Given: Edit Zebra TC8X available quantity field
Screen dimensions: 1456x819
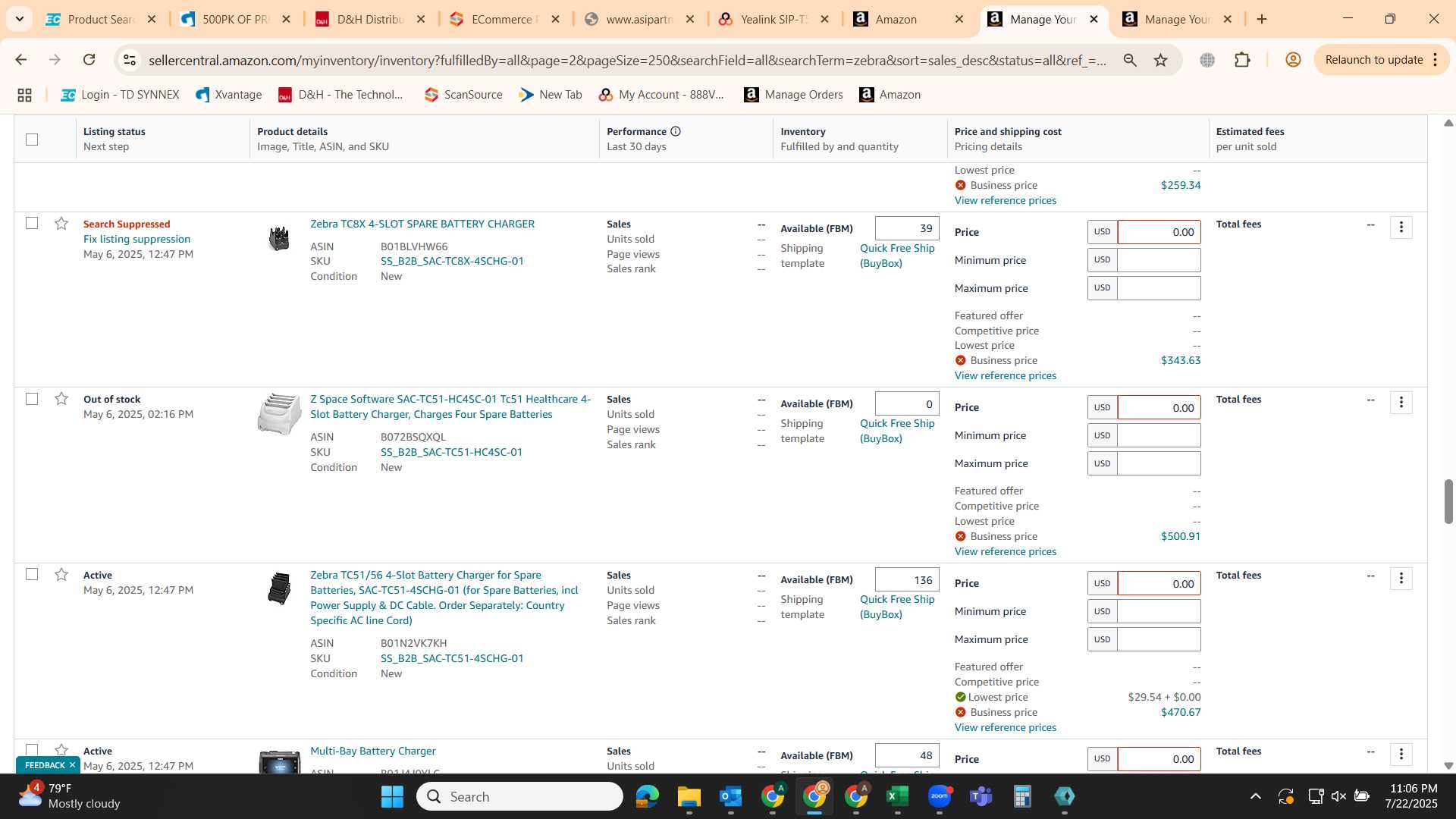Looking at the screenshot, I should (907, 228).
